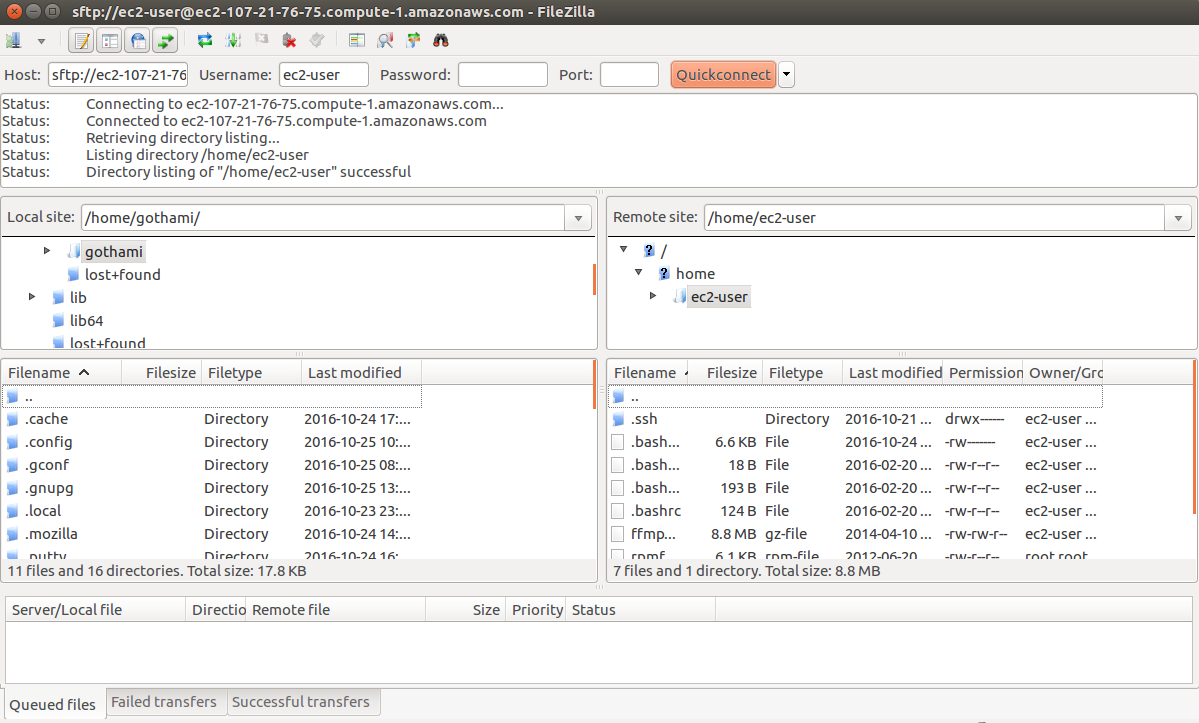
Task: Click the Remote file queue column header
Action: (336, 610)
